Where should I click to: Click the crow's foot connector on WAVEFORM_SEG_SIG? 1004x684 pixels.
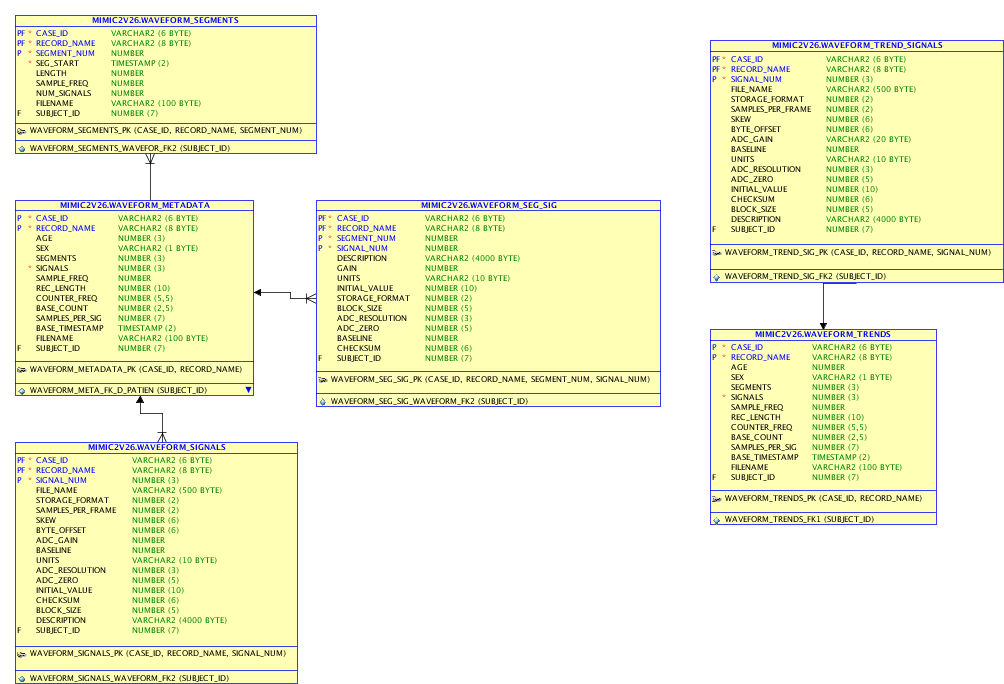coord(310,297)
